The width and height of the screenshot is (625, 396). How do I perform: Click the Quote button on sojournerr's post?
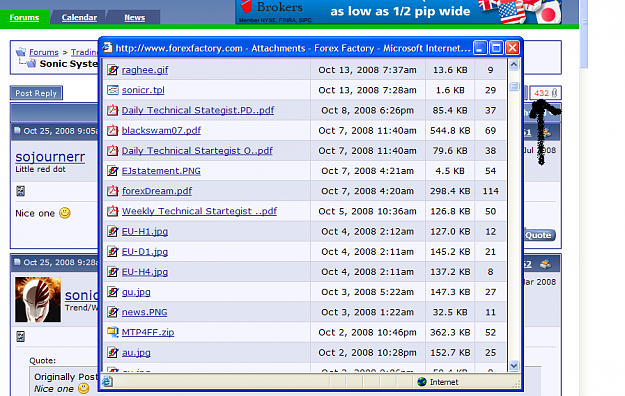coord(538,235)
